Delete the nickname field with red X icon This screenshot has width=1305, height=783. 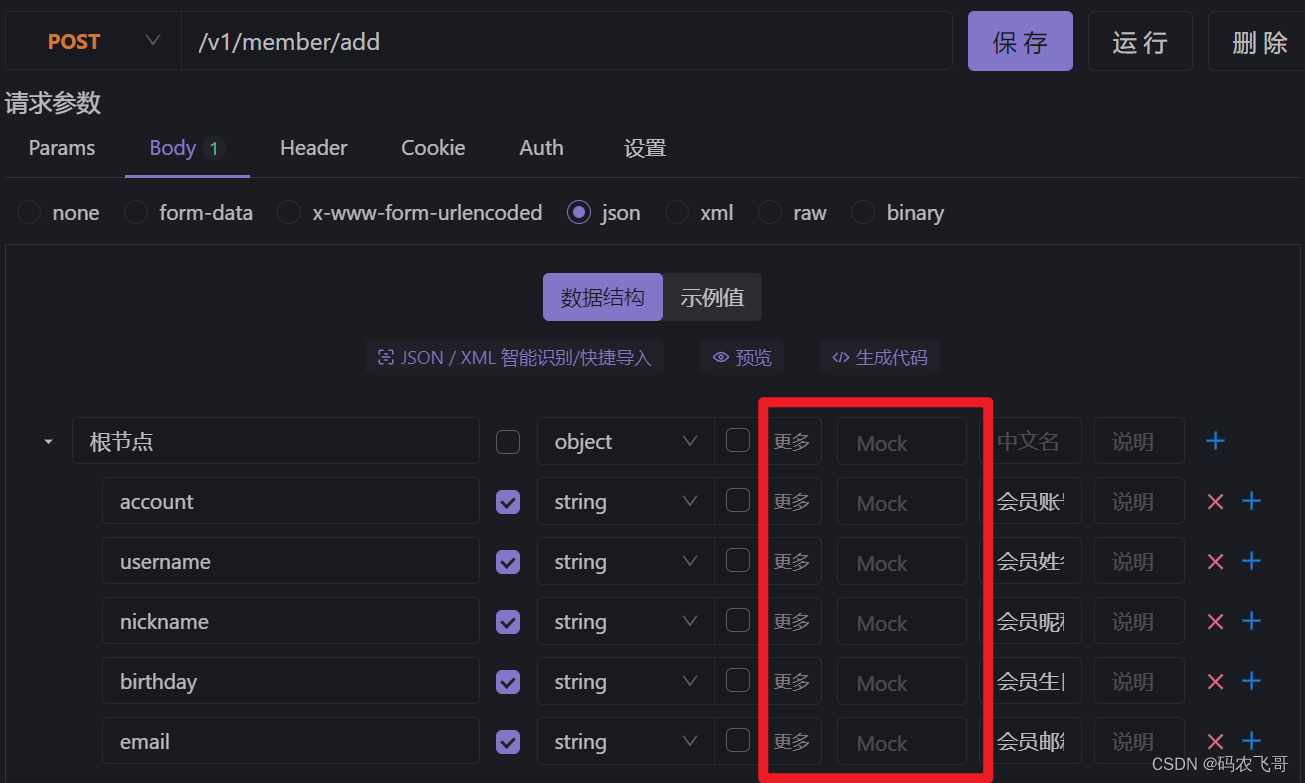pos(1215,621)
